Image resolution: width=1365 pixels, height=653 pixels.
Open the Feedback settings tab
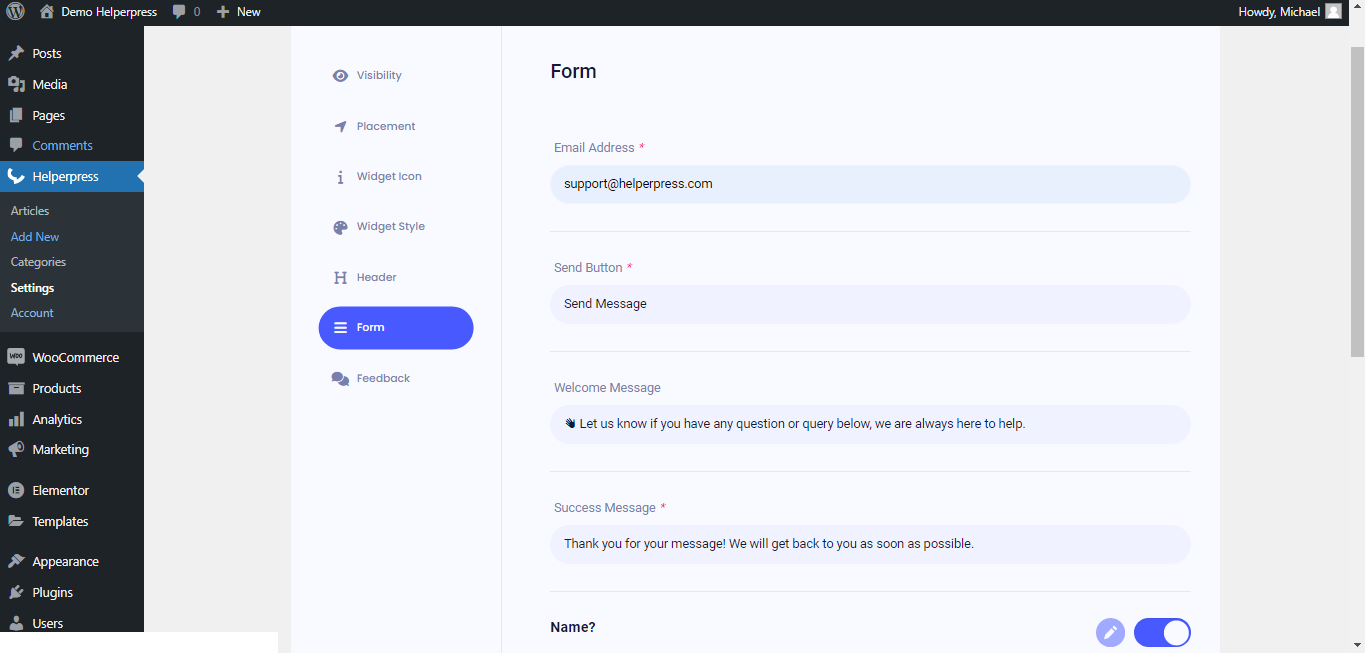coord(396,379)
